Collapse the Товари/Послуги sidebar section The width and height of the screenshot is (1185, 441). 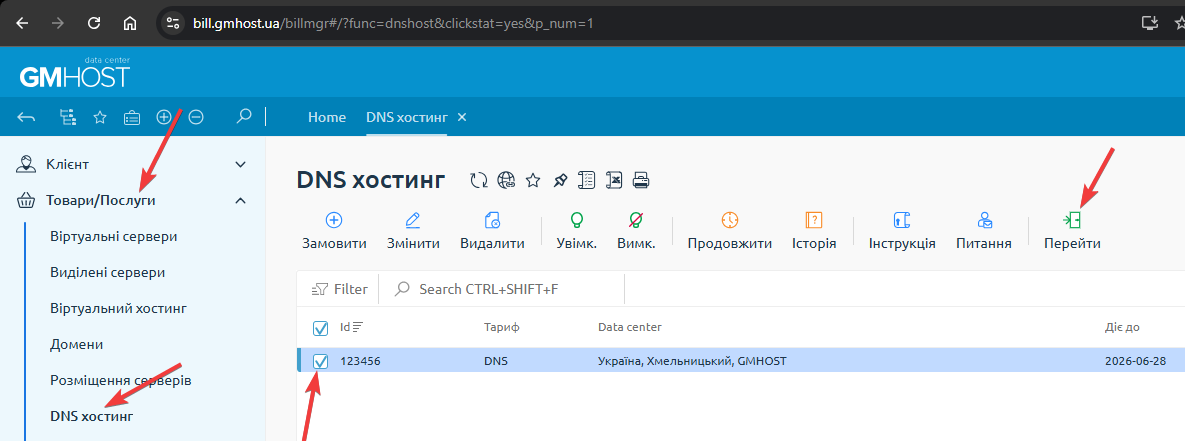click(x=240, y=200)
